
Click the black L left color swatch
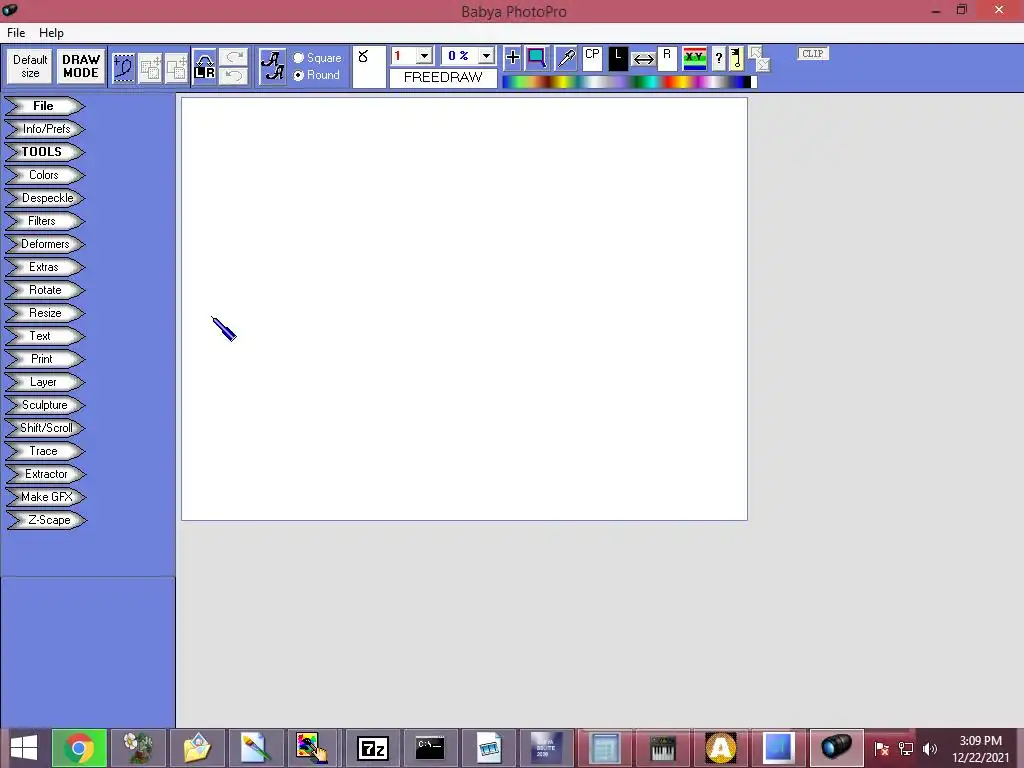coord(618,58)
